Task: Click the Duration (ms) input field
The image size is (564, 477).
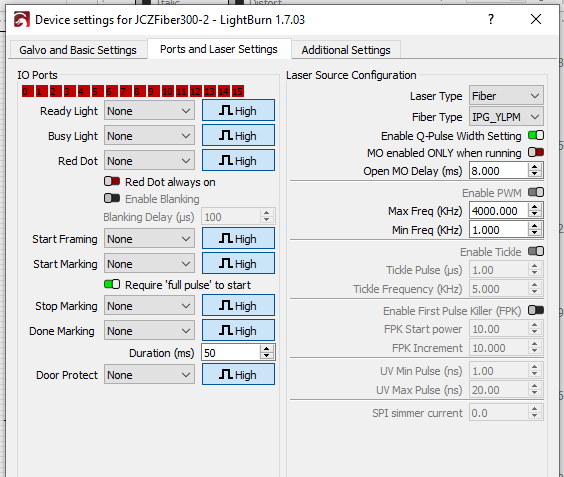Action: click(231, 353)
